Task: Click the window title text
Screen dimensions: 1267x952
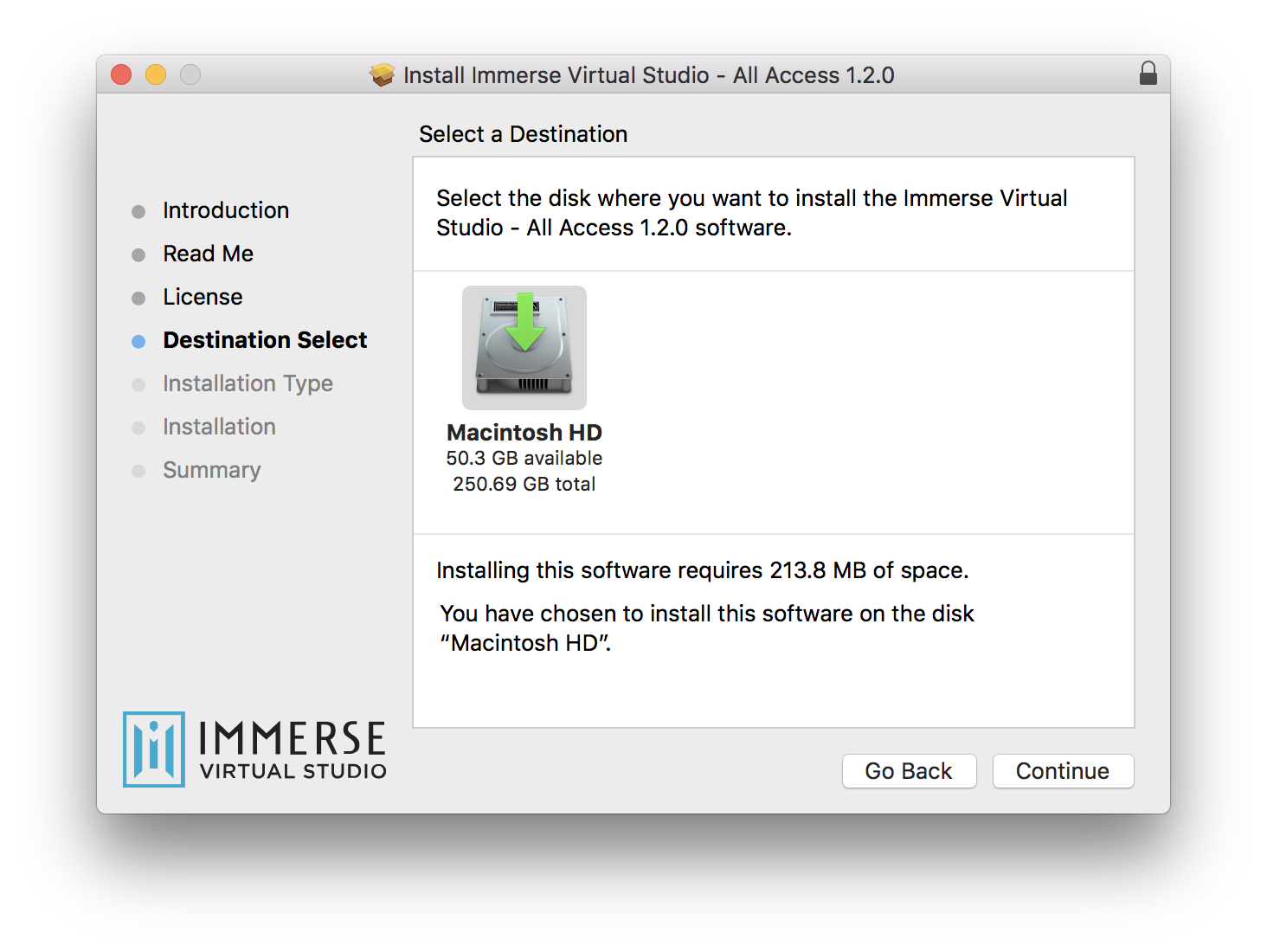Action: point(648,75)
